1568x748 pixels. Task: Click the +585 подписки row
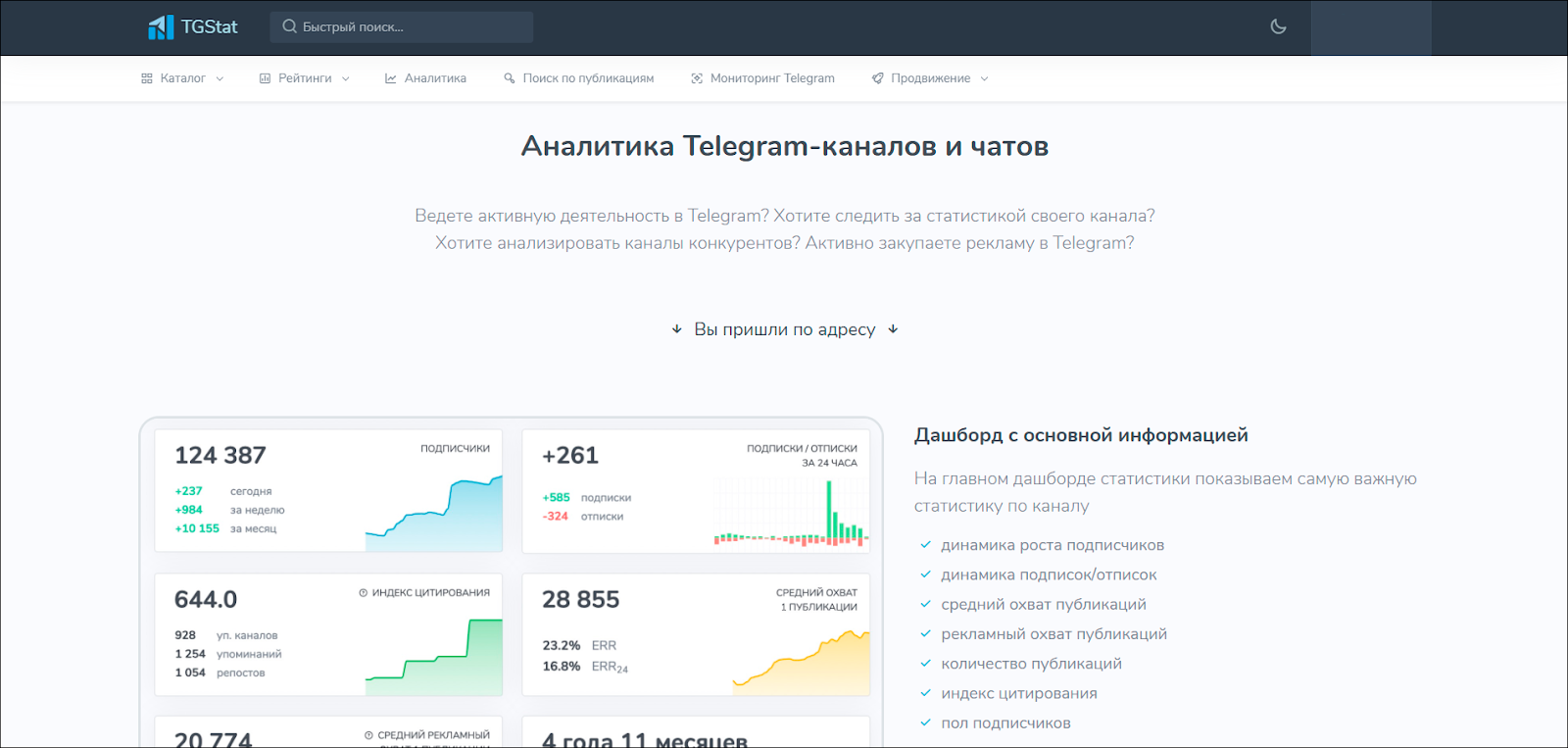(x=587, y=498)
